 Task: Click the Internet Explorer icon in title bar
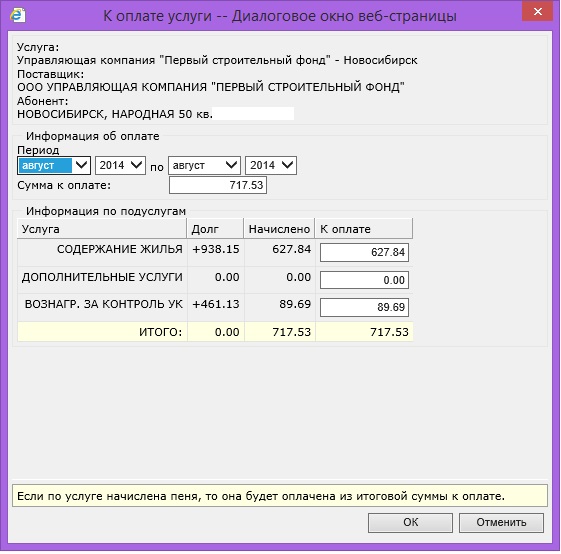pyautogui.click(x=18, y=15)
